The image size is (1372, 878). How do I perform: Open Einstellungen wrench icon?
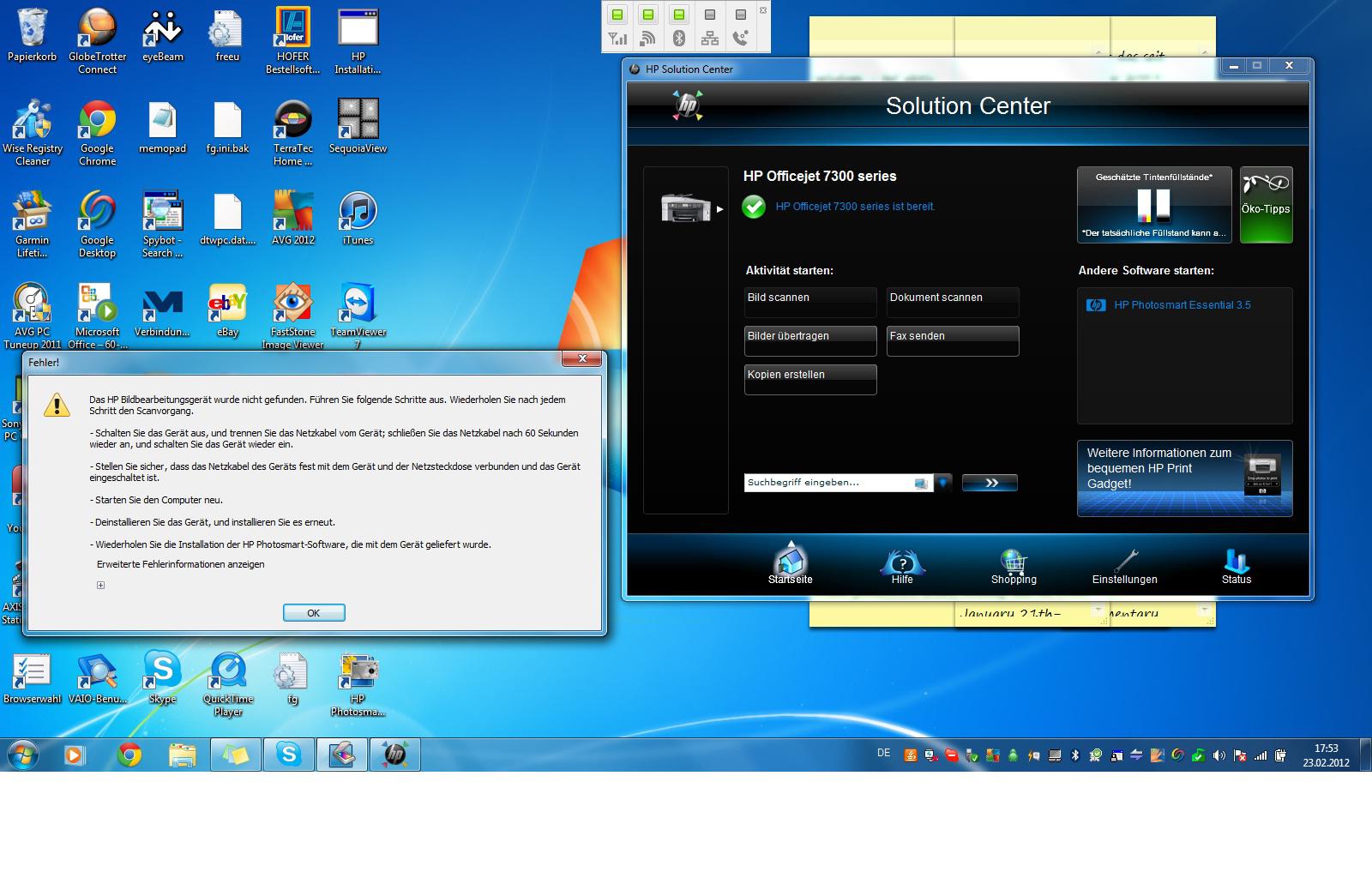[1125, 567]
